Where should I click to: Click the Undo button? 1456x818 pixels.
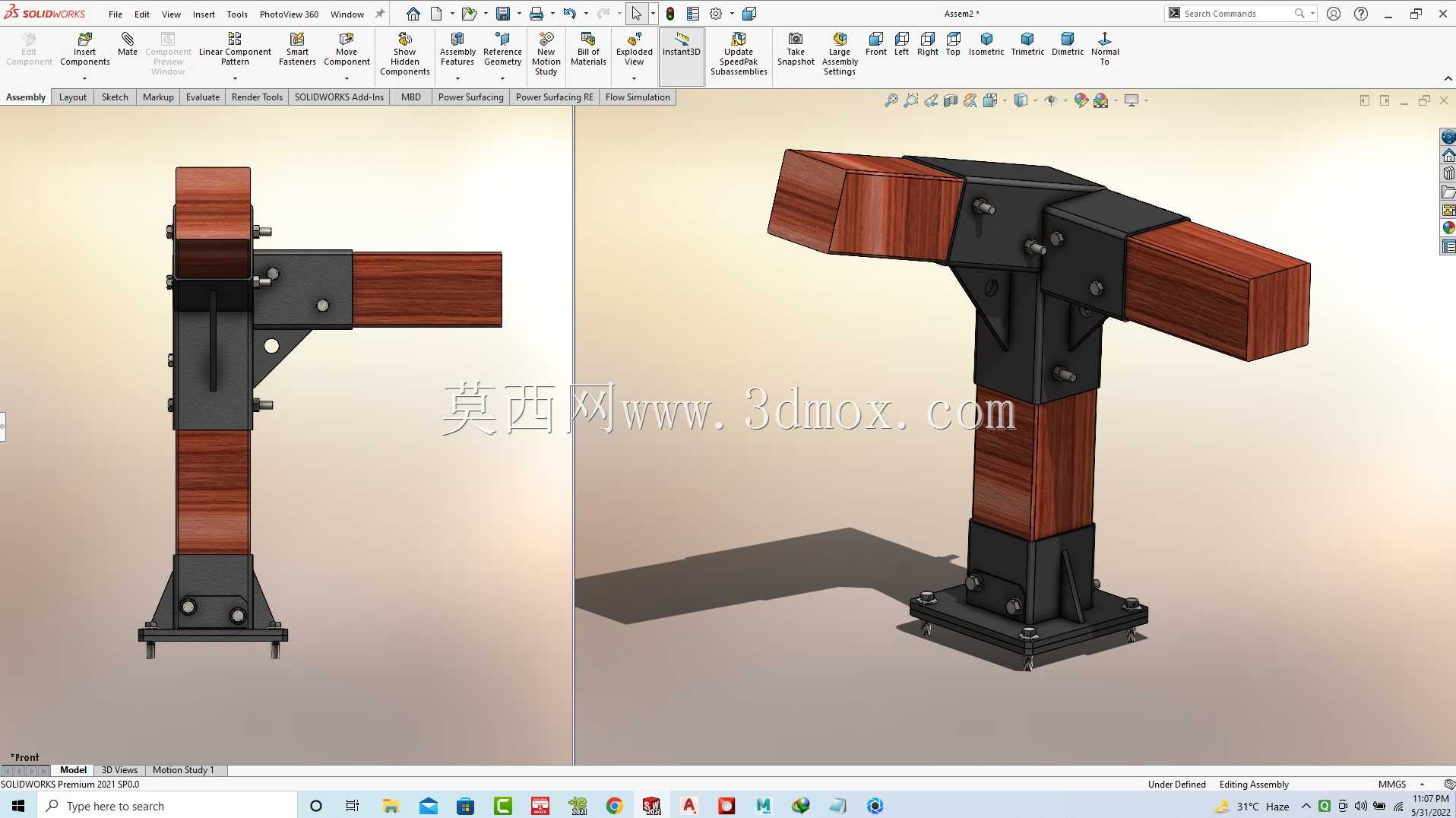click(570, 14)
